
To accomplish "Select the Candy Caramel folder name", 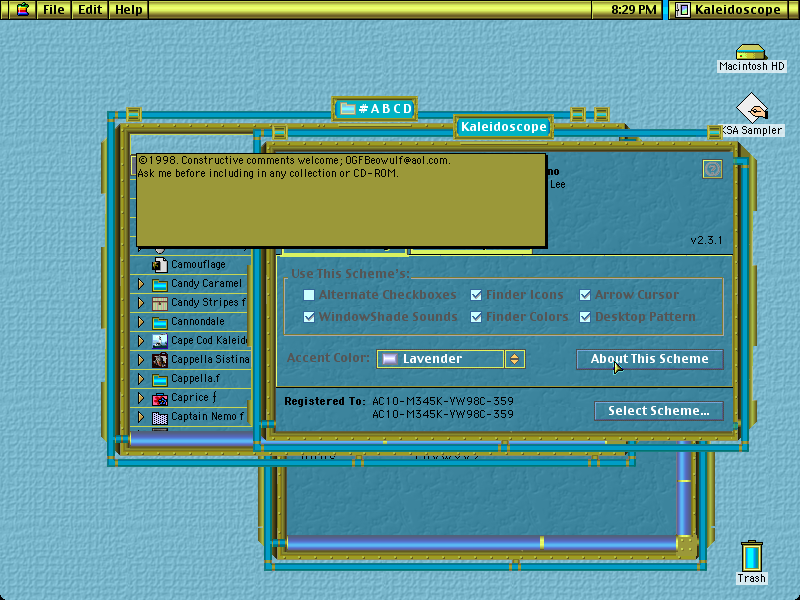I will point(206,284).
